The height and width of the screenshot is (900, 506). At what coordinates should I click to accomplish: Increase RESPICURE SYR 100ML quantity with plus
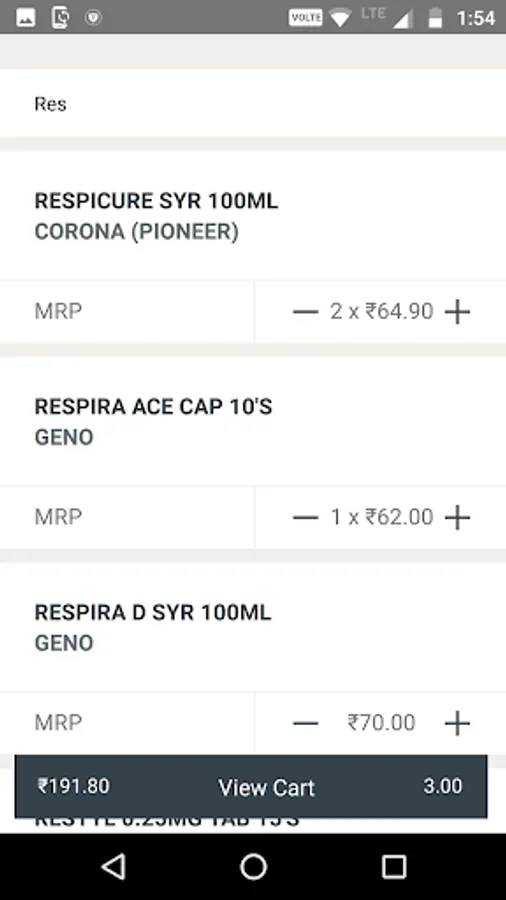click(457, 312)
